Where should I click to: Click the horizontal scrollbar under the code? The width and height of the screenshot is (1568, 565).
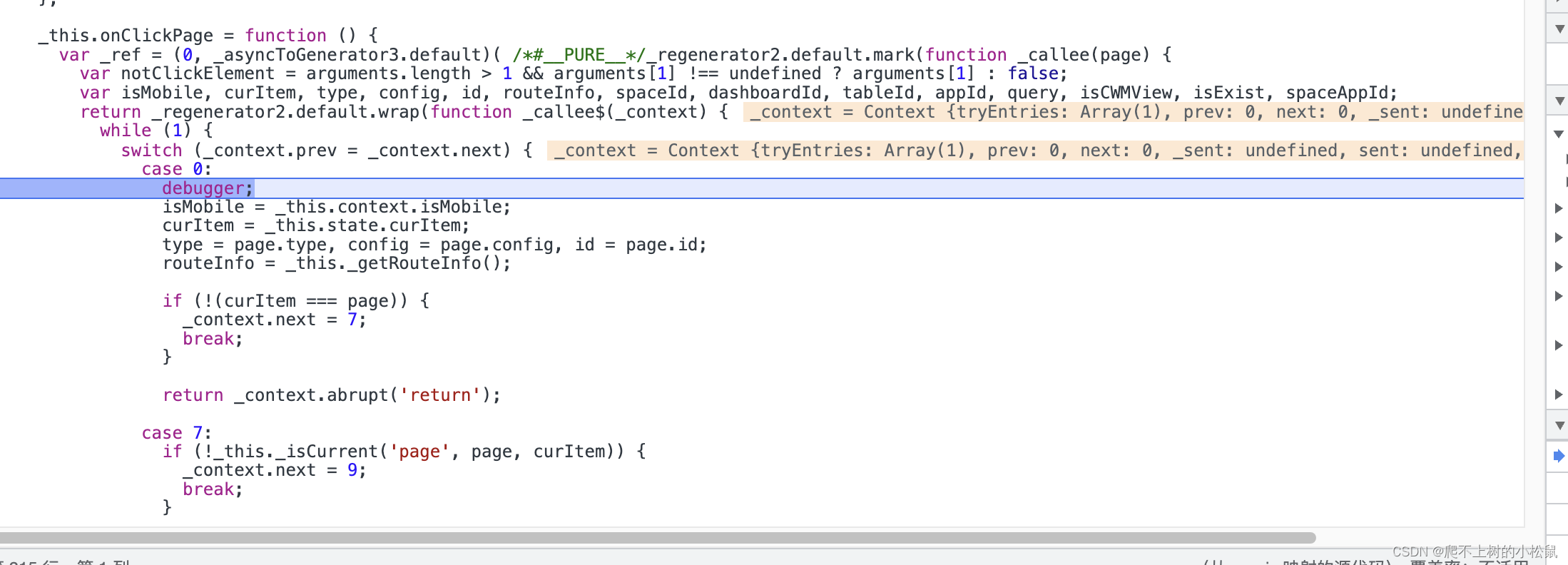[x=657, y=538]
